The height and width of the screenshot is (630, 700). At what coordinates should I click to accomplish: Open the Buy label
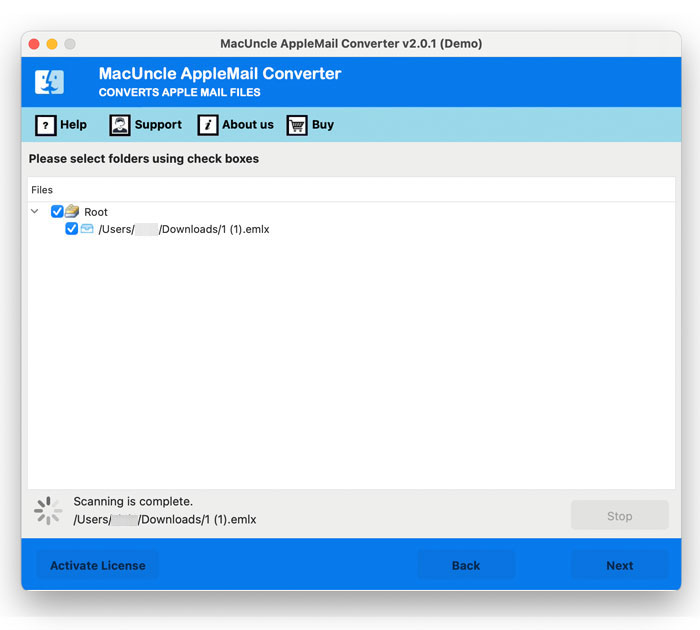[x=323, y=125]
